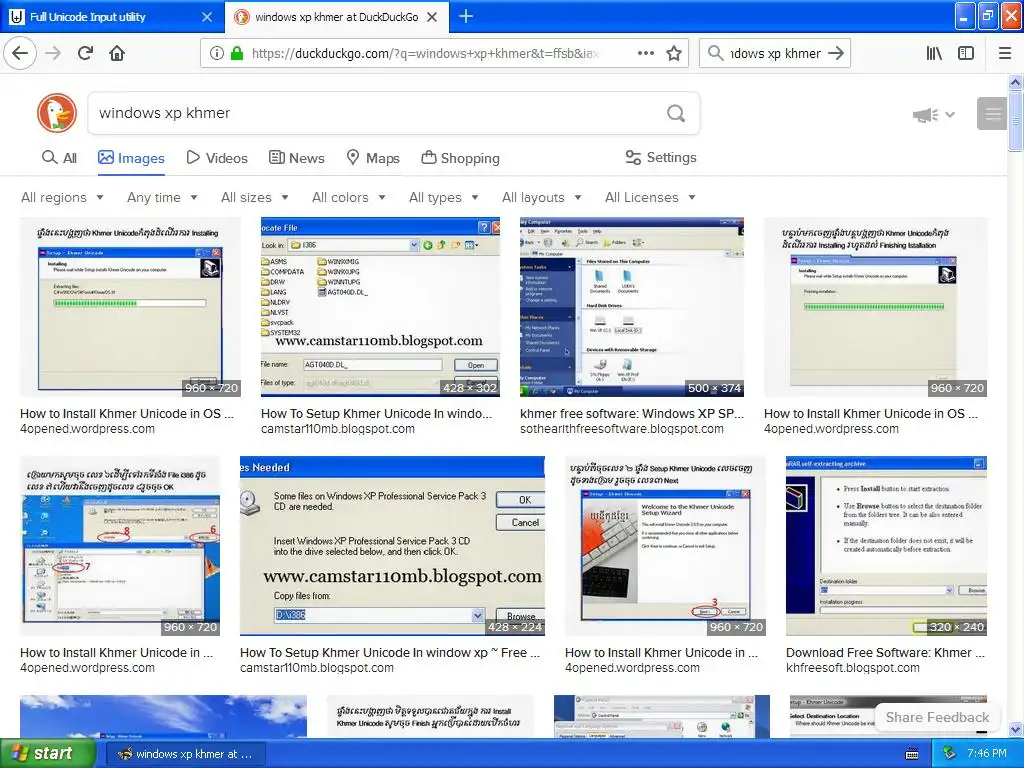
Task: Click the DuckDuckGo duck logo
Action: click(57, 113)
